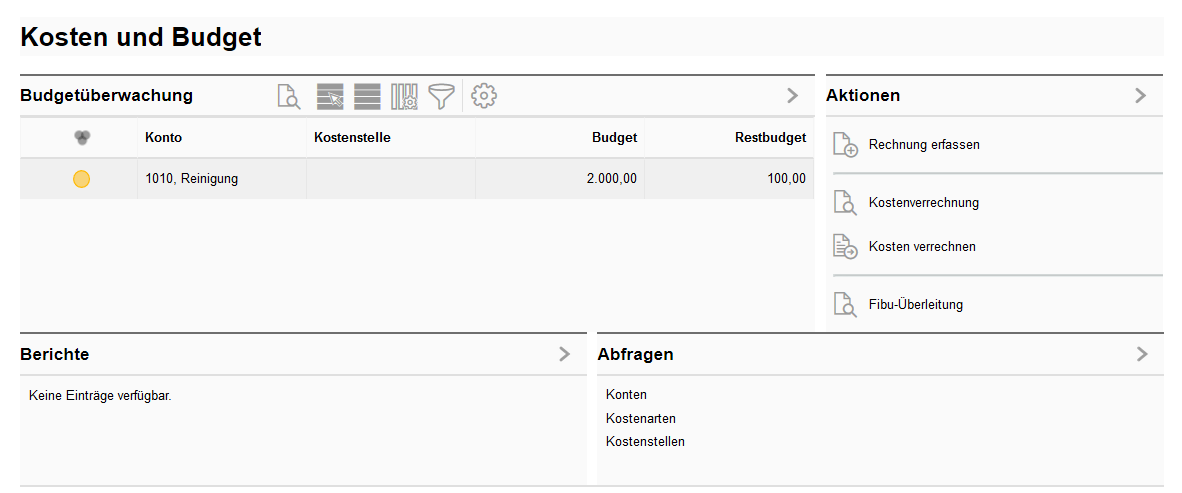Open Budgetüberwachung settings gear
The height and width of the screenshot is (493, 1182).
pos(484,96)
